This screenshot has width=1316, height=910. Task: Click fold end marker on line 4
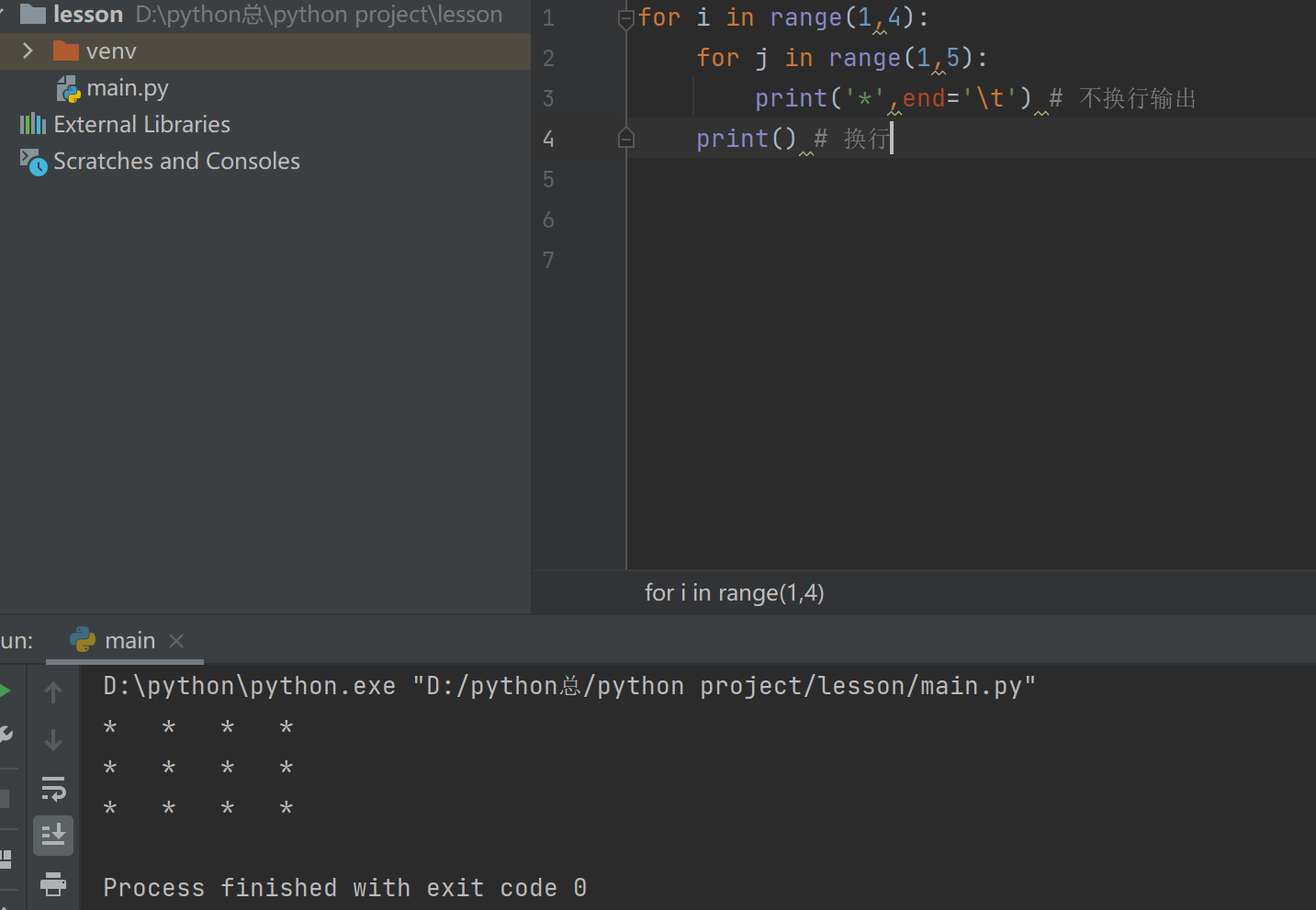[626, 139]
